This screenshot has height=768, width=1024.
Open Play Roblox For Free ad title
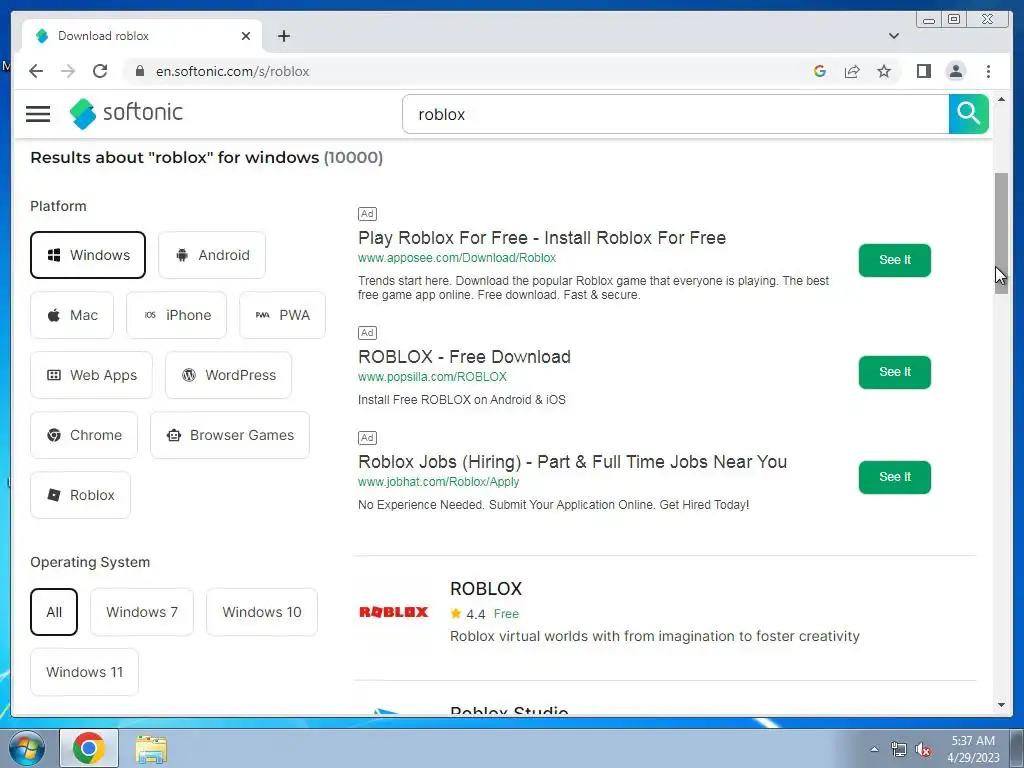[x=542, y=238]
